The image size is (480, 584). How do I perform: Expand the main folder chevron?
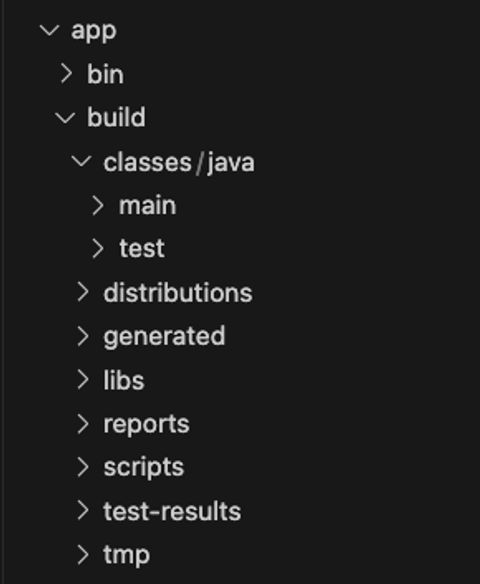click(x=98, y=206)
